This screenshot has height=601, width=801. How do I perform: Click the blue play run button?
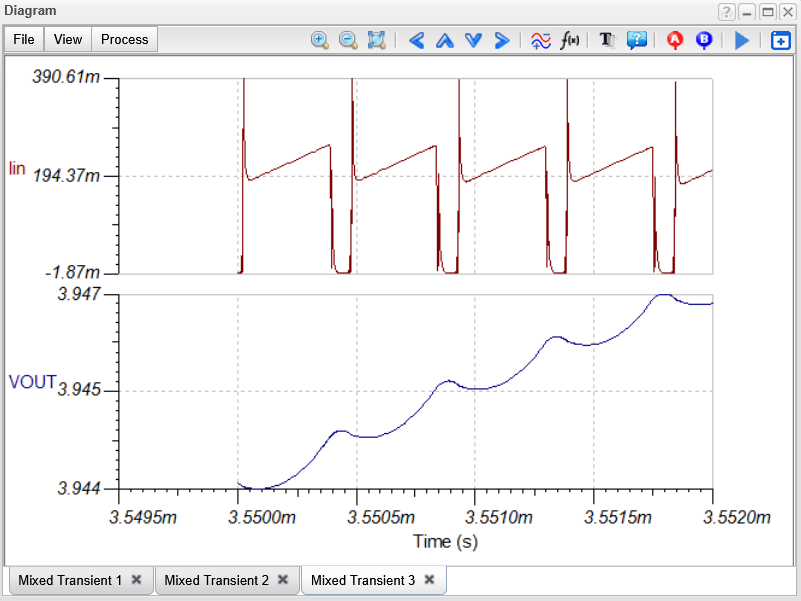(x=742, y=40)
